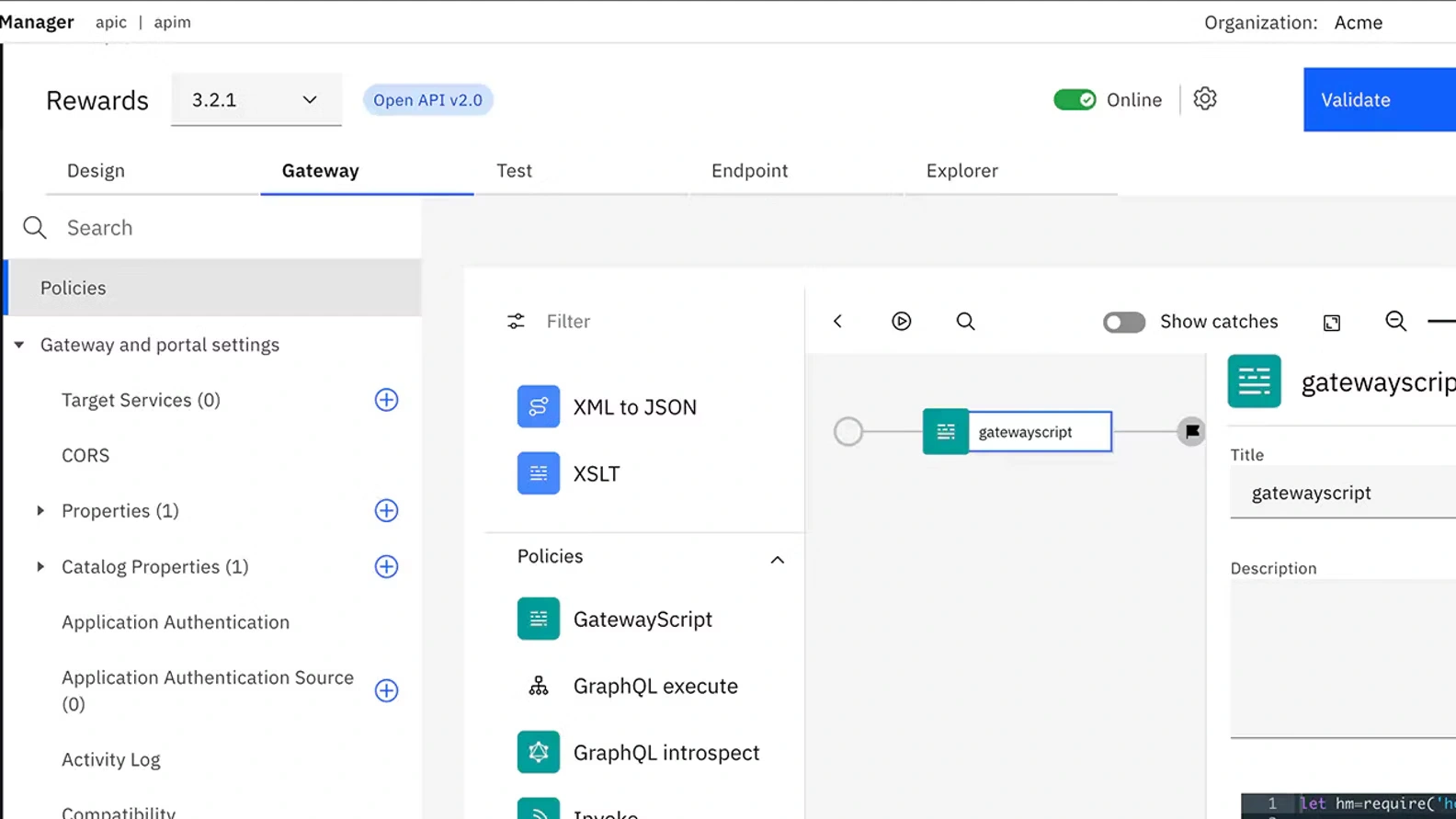Open the Application Authentication settings

(176, 622)
